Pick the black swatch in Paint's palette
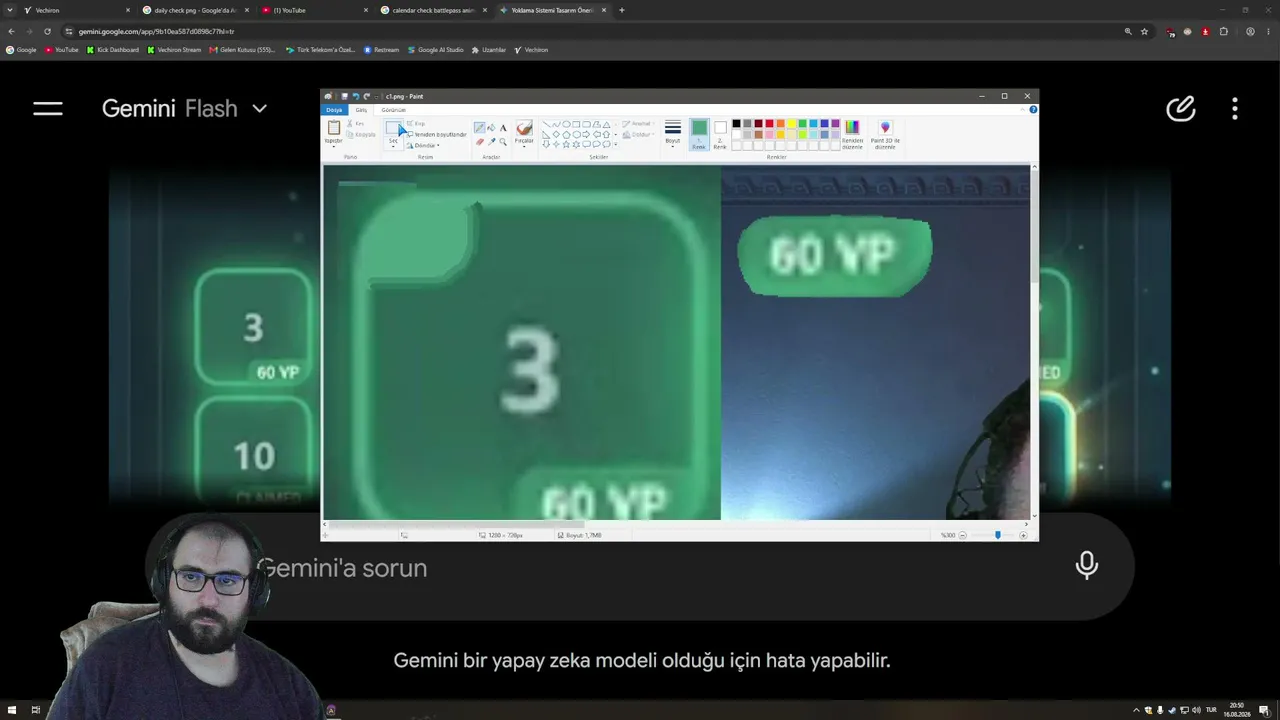The image size is (1280, 720). click(736, 124)
